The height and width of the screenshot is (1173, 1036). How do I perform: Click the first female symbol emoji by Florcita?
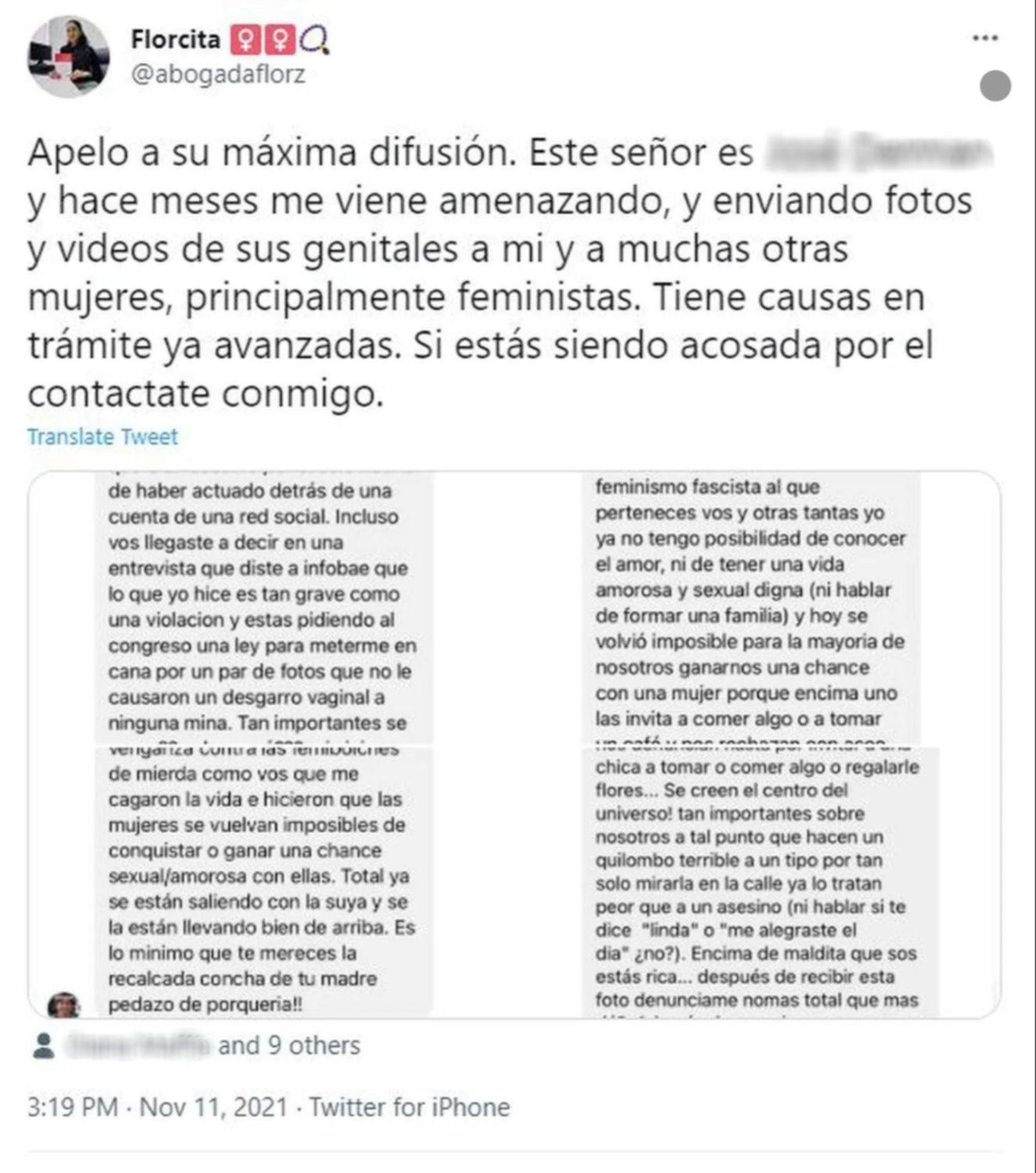pyautogui.click(x=245, y=39)
